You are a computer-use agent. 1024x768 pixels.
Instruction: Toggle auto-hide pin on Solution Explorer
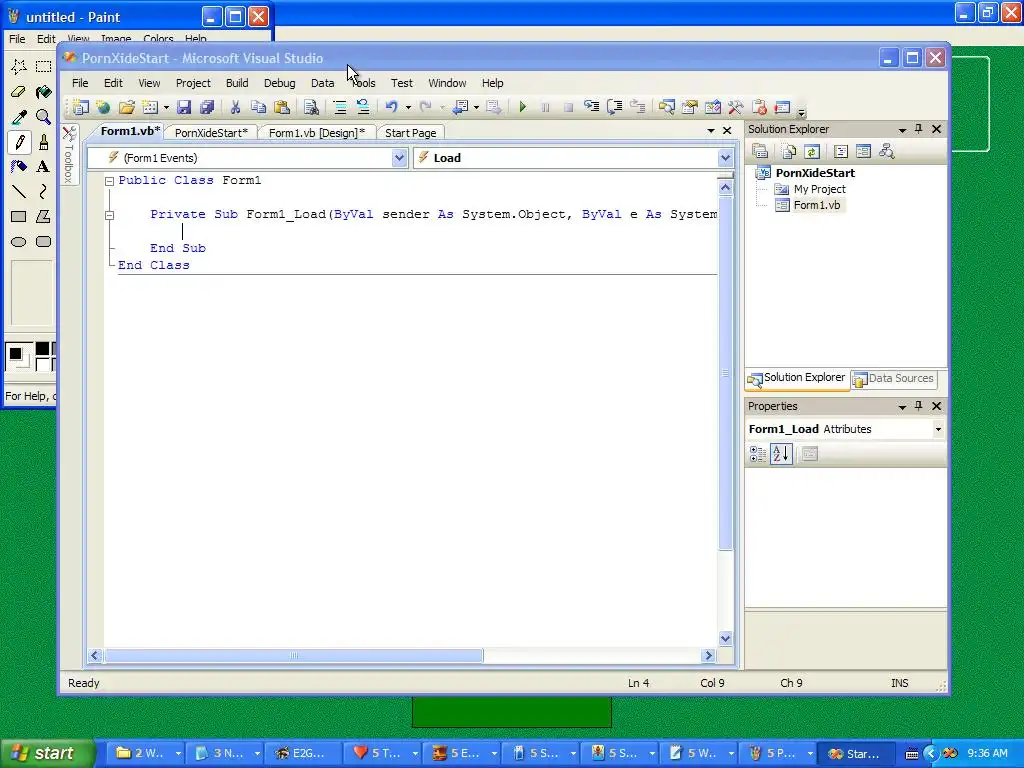(x=919, y=129)
